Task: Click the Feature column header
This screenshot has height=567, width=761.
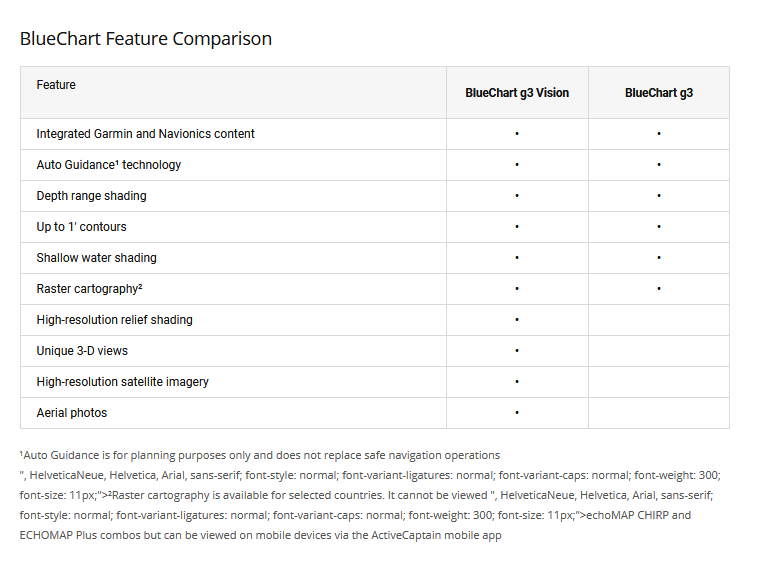Action: [56, 85]
